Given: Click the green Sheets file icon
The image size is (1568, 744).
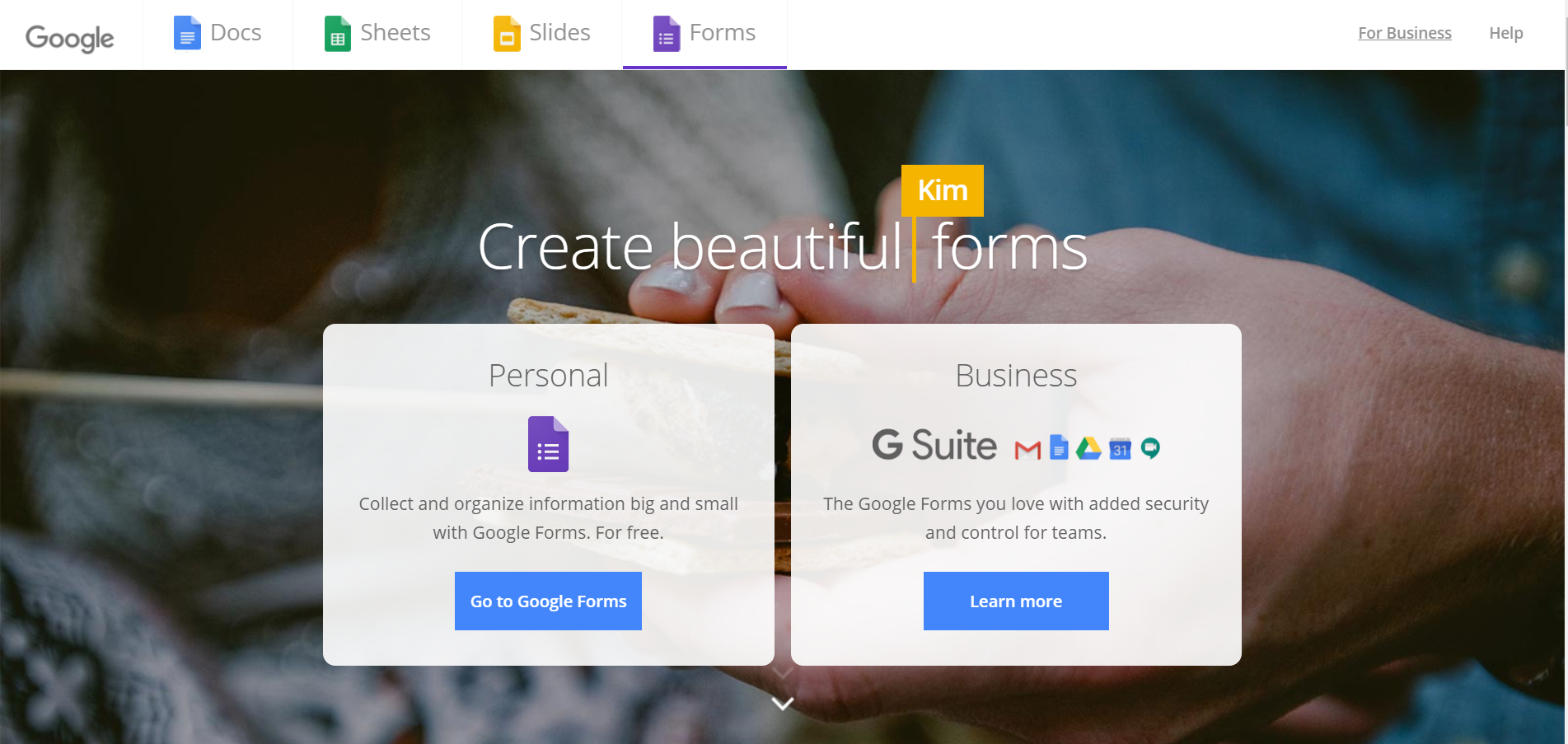Looking at the screenshot, I should 338,34.
